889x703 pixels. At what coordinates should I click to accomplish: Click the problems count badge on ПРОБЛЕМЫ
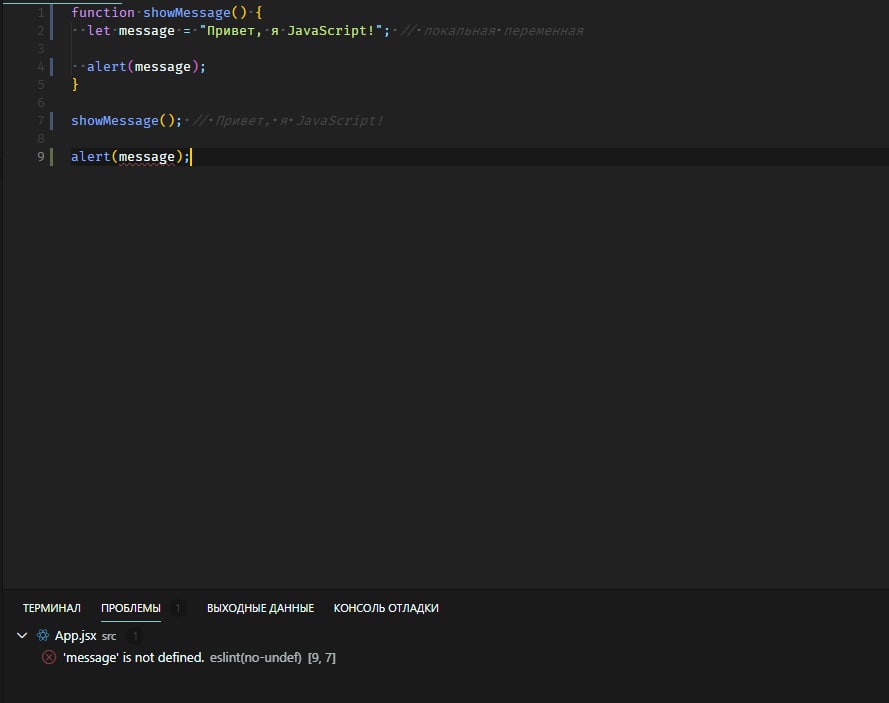(x=177, y=608)
